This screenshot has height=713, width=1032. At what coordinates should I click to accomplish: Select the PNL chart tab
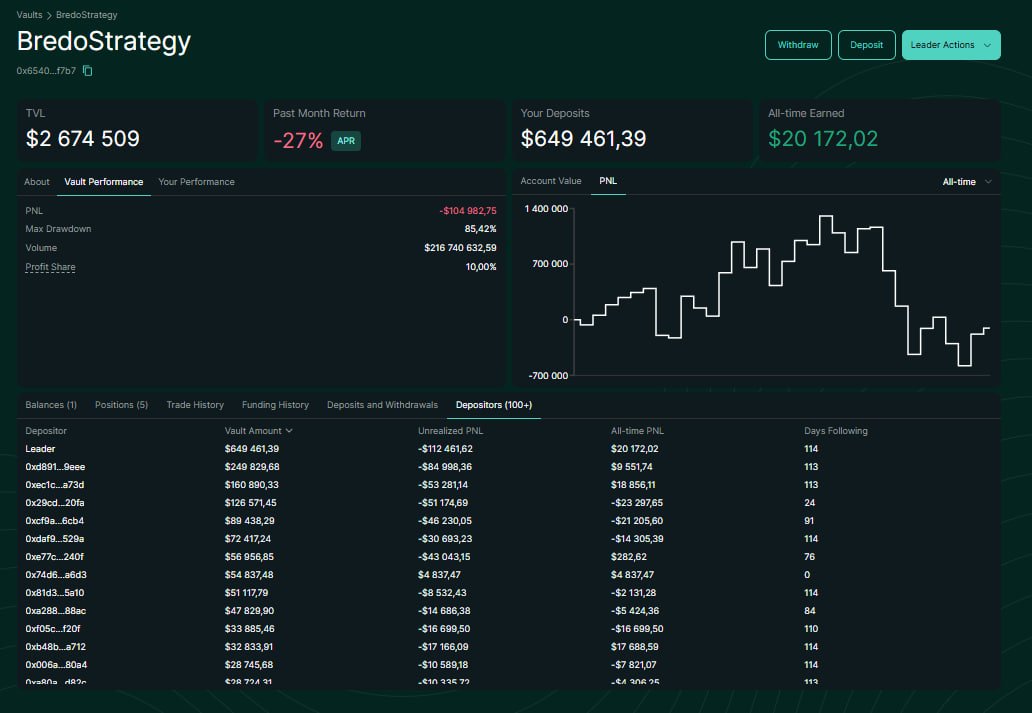tap(608, 180)
